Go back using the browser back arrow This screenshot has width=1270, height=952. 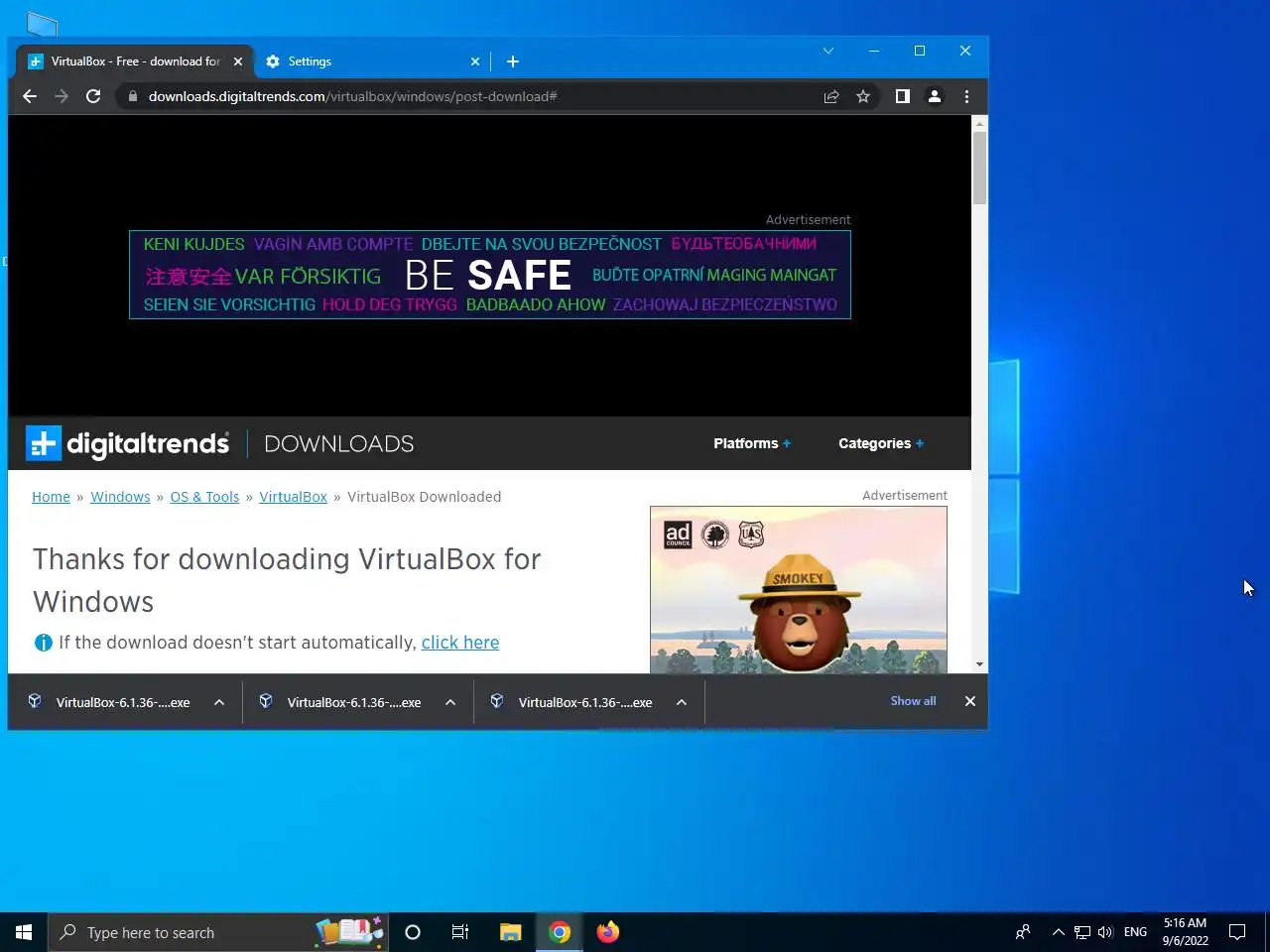30,96
